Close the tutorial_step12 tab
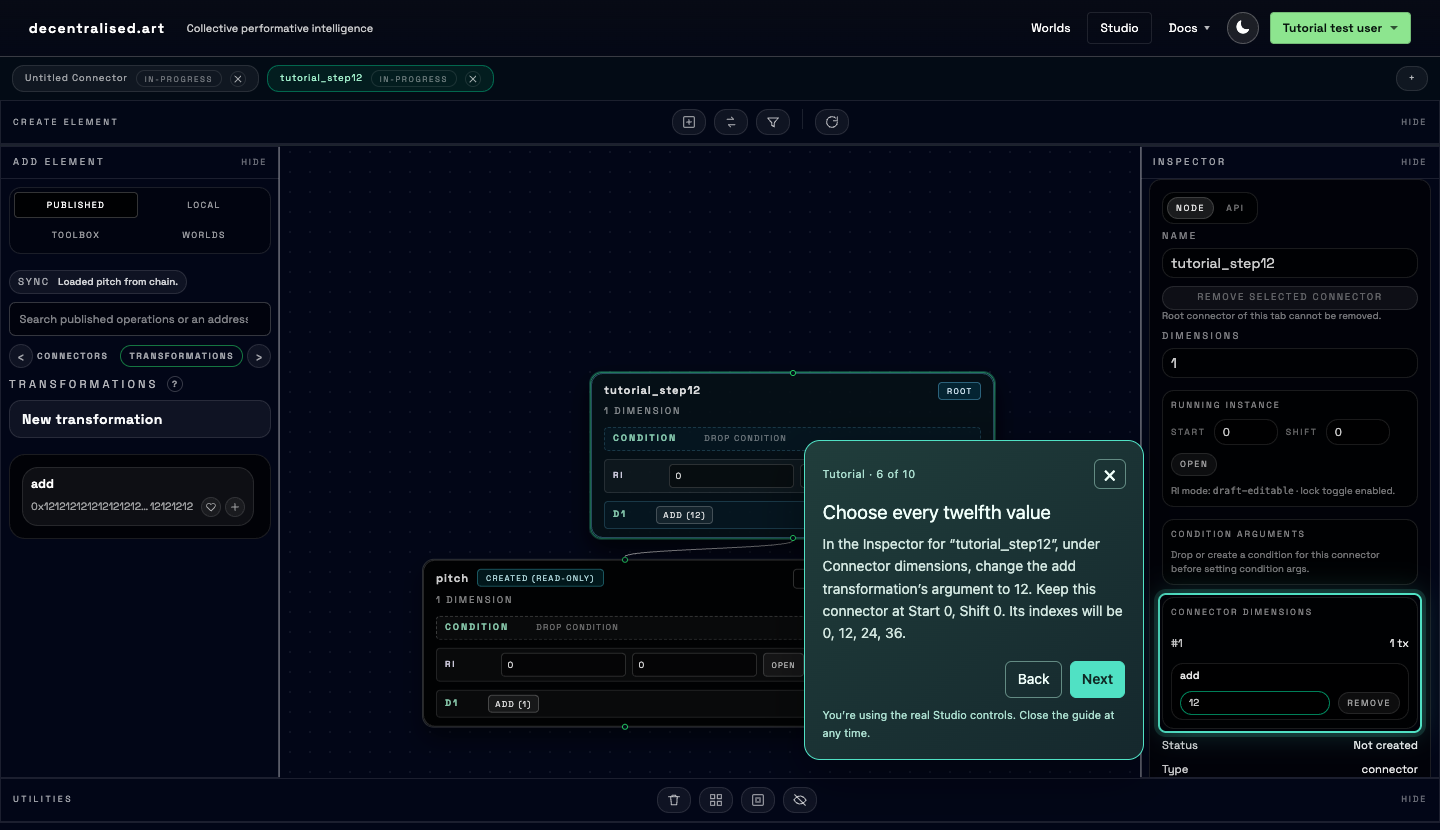Viewport: 1440px width, 830px height. [473, 79]
